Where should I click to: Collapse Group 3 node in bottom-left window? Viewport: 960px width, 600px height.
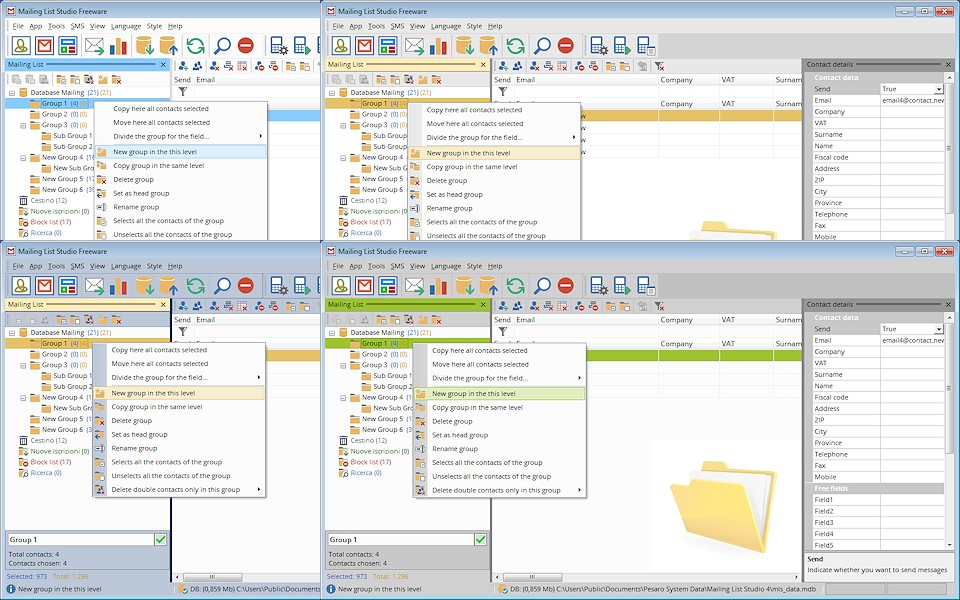pyautogui.click(x=23, y=366)
